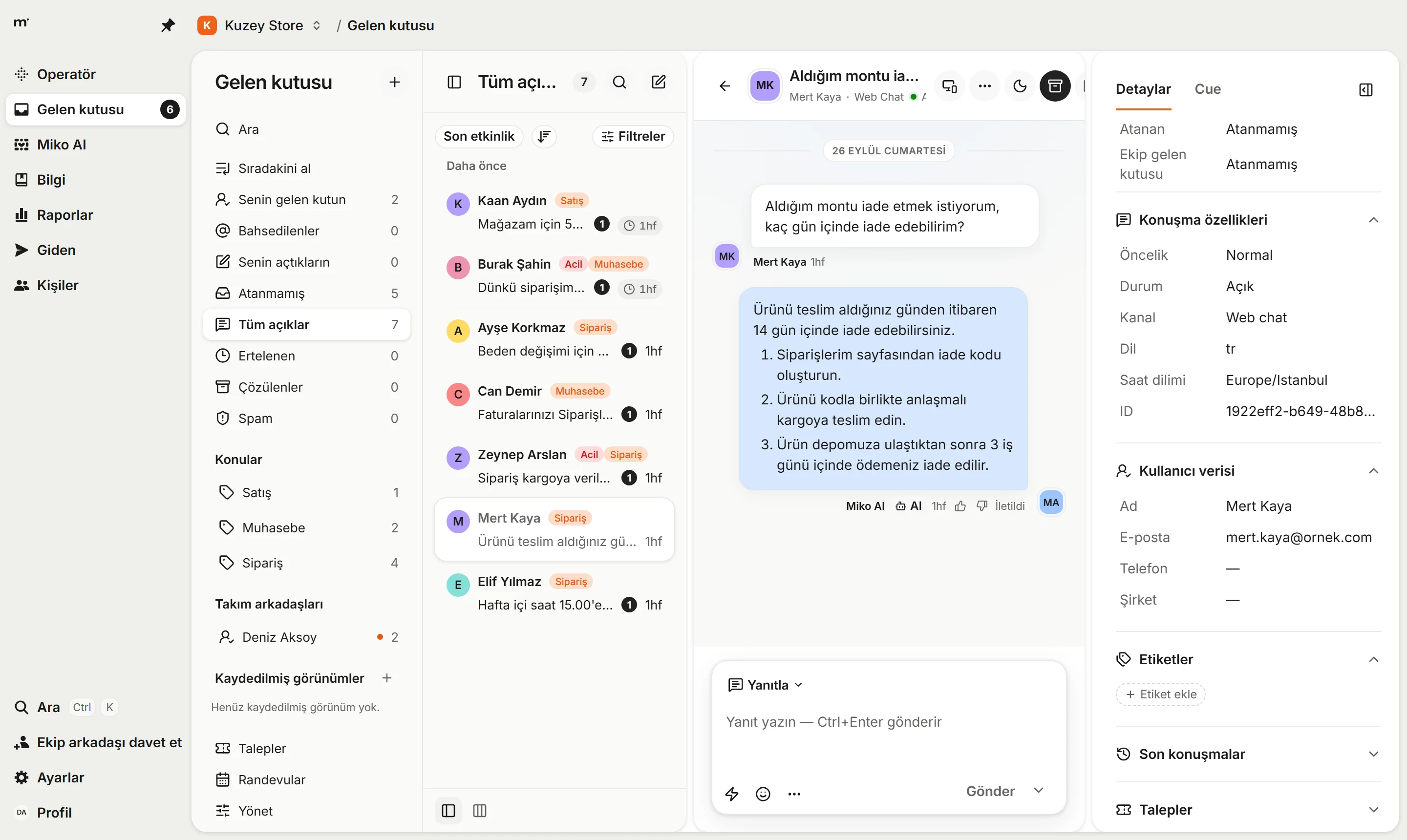The width and height of the screenshot is (1407, 840).
Task: Open Raporlar in the left navigation
Action: [95, 214]
